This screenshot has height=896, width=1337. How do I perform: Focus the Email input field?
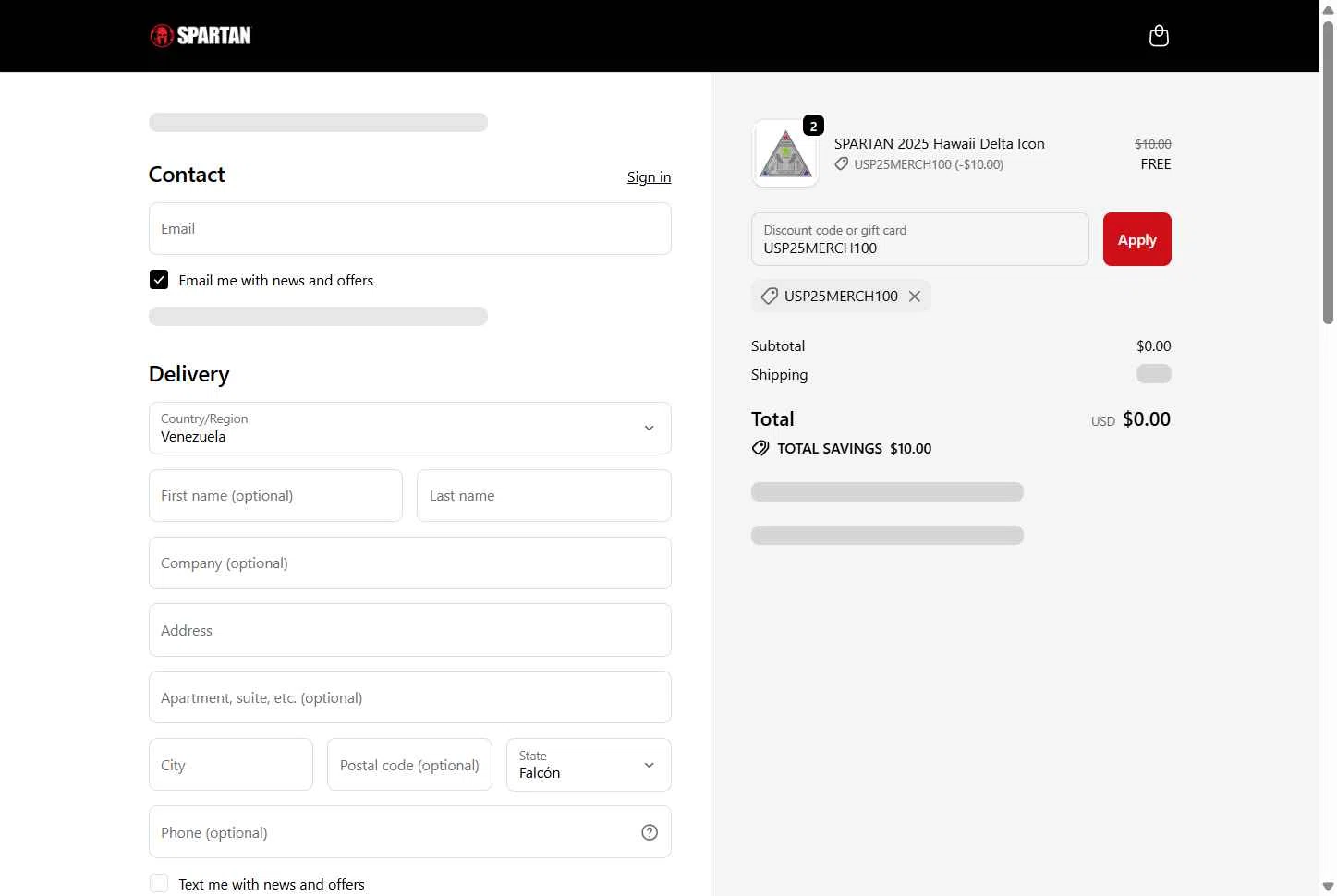(x=409, y=229)
